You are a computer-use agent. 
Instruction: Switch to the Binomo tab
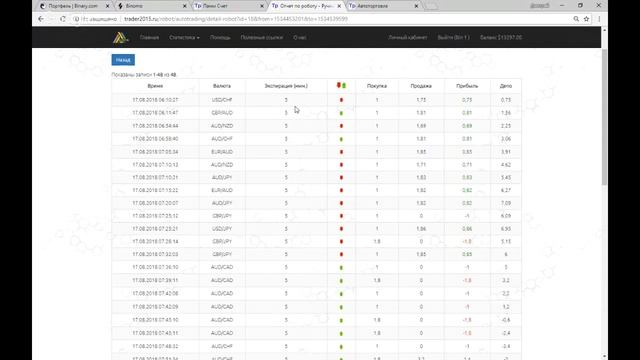150,6
